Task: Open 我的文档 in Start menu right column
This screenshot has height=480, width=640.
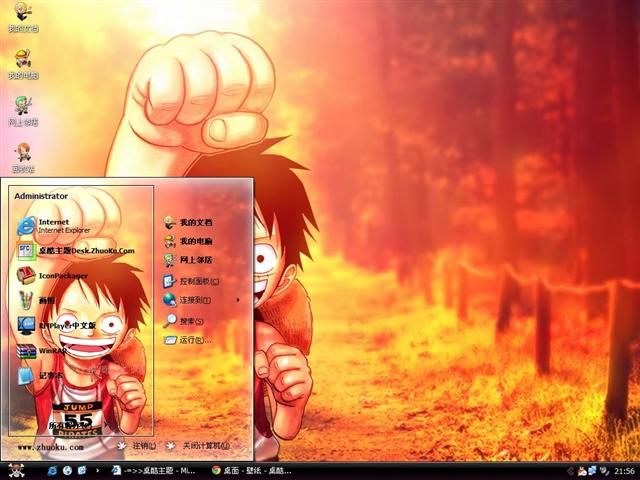Action: click(188, 222)
